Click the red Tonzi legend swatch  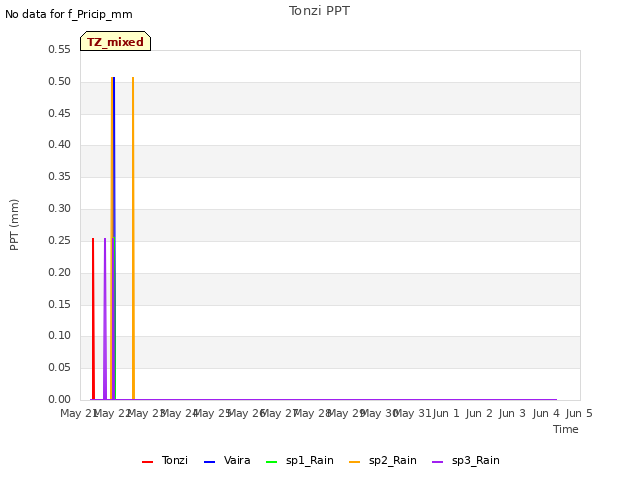(147, 462)
